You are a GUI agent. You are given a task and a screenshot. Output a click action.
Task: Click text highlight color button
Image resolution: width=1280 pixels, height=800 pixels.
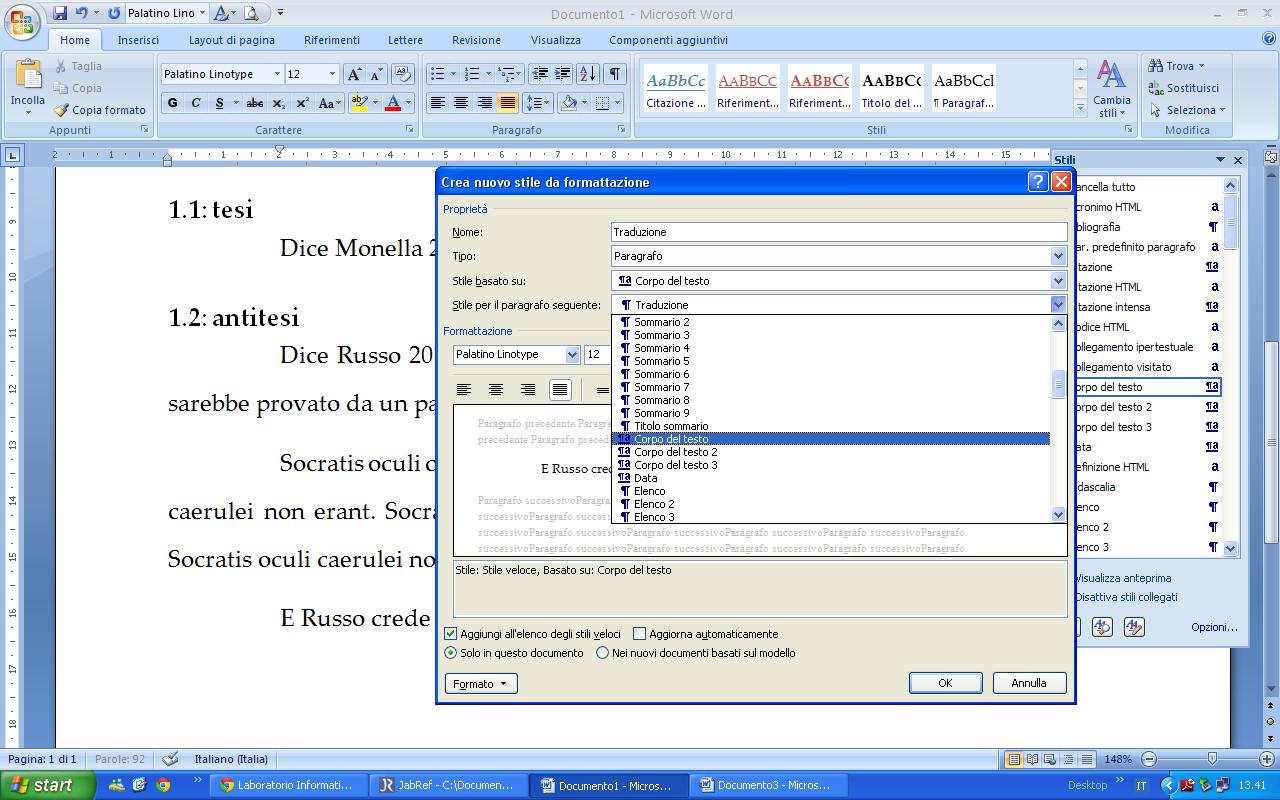coord(359,103)
